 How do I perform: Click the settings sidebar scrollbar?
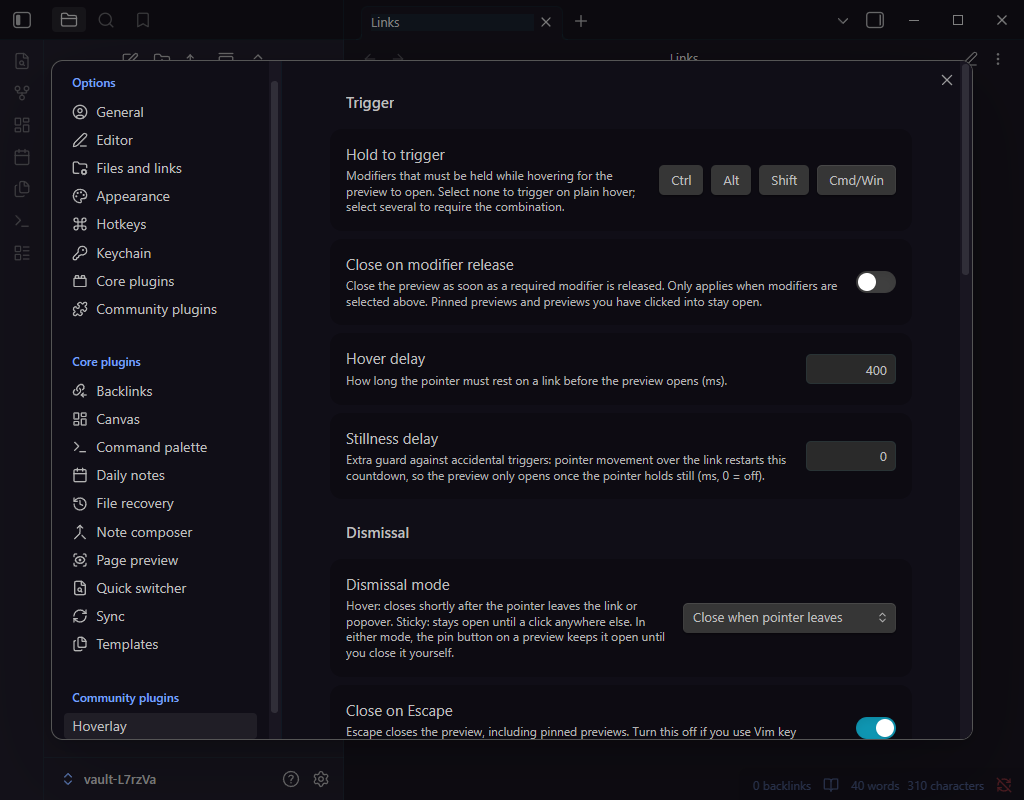point(274,397)
